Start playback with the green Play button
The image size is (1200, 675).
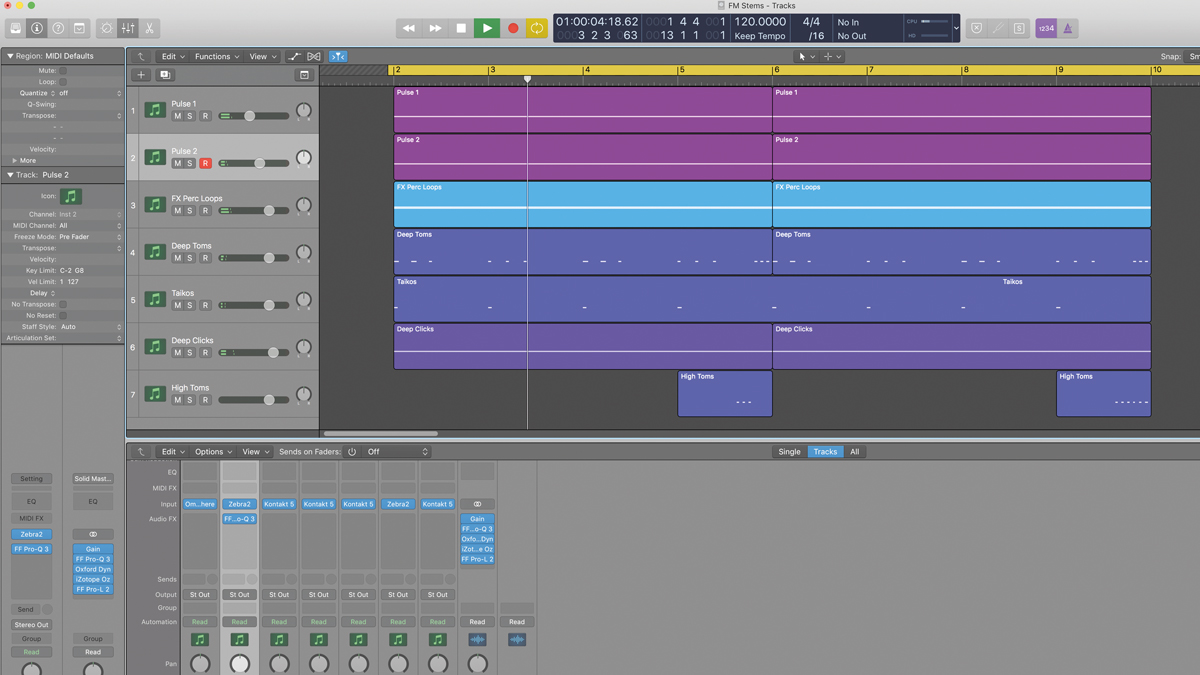[487, 29]
